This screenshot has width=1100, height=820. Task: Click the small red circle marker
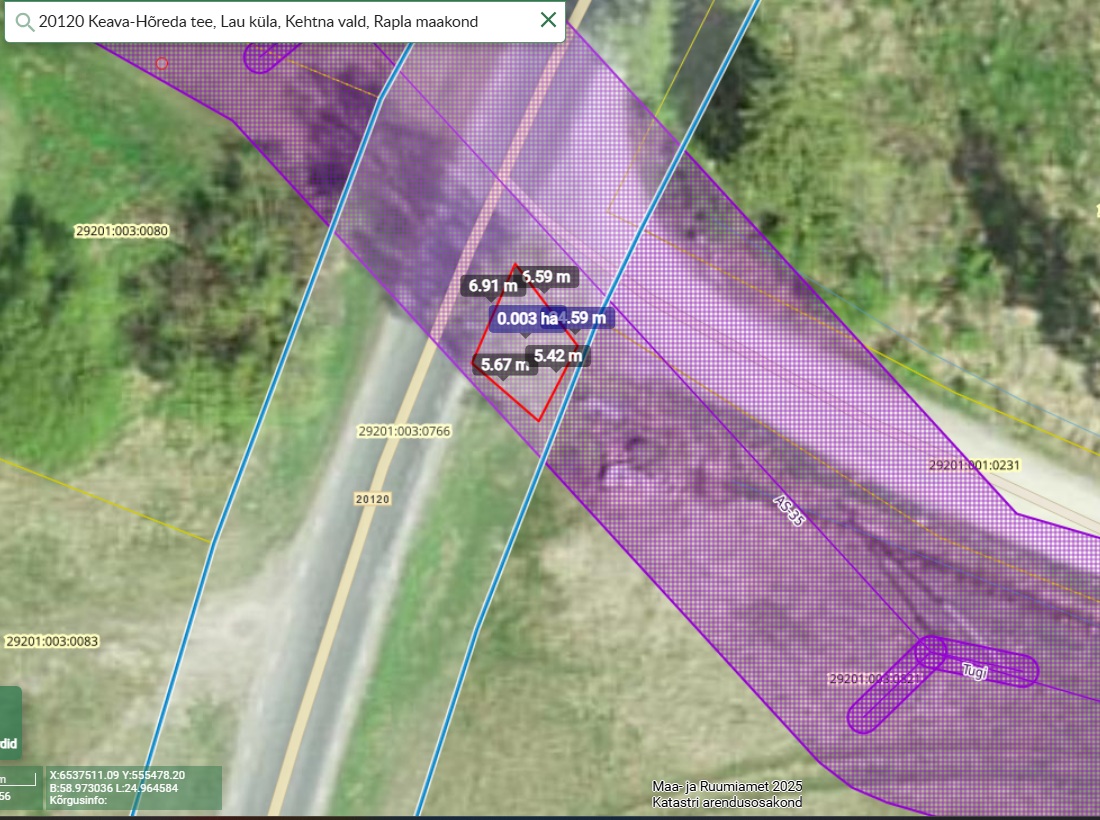pos(162,63)
